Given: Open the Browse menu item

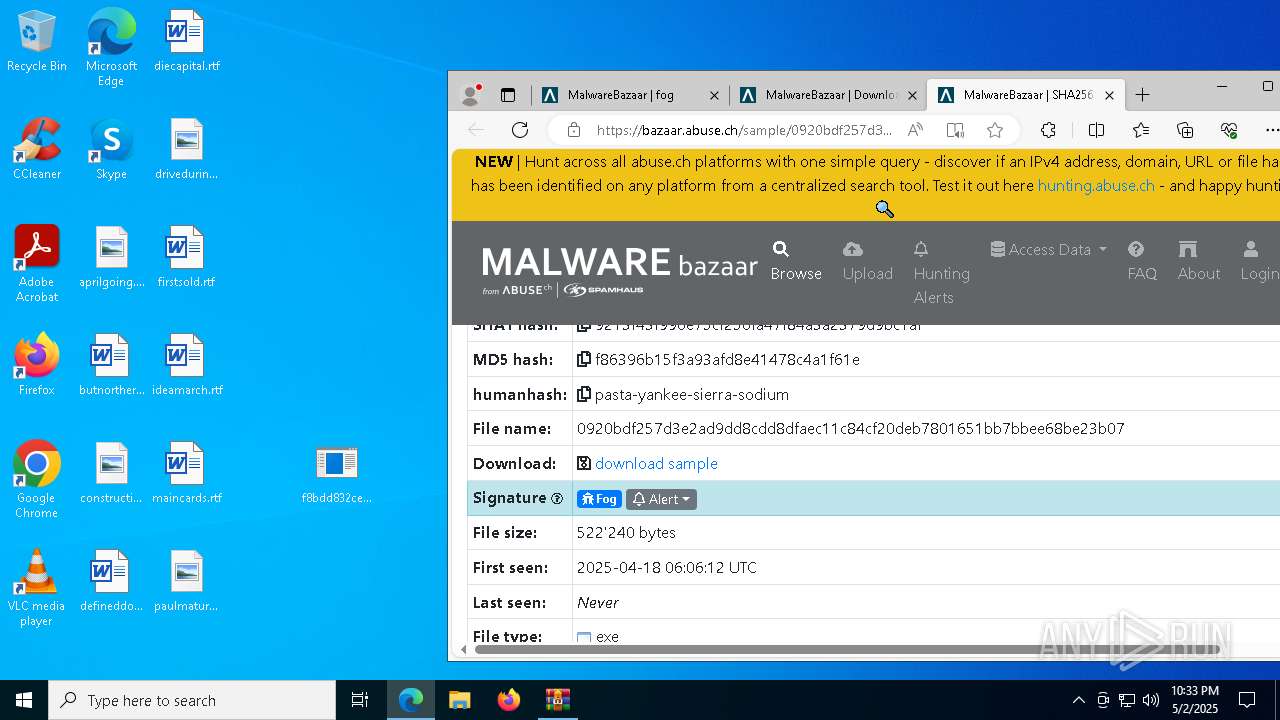Looking at the screenshot, I should click(x=796, y=261).
